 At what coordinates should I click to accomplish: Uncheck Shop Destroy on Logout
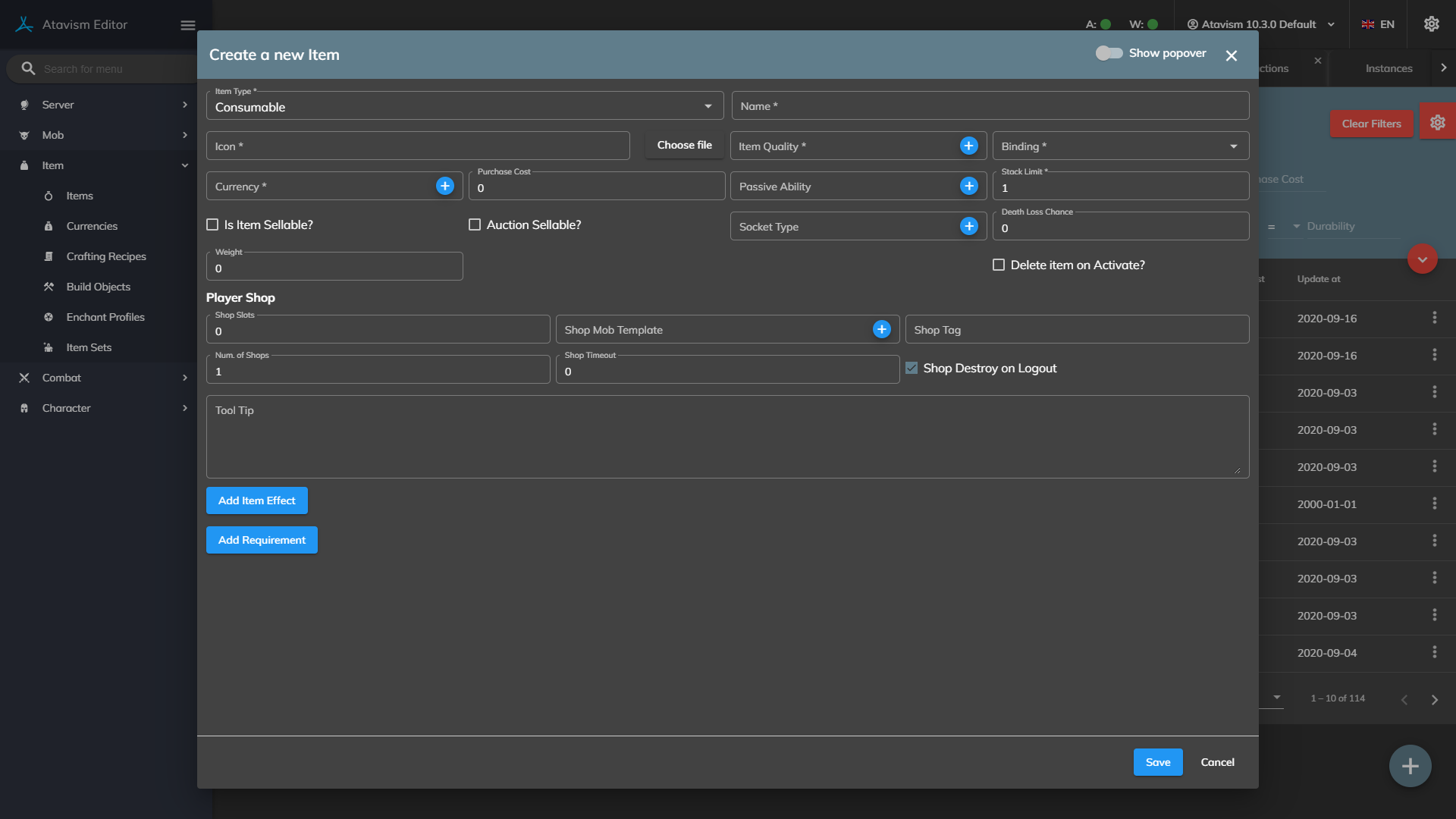(912, 369)
